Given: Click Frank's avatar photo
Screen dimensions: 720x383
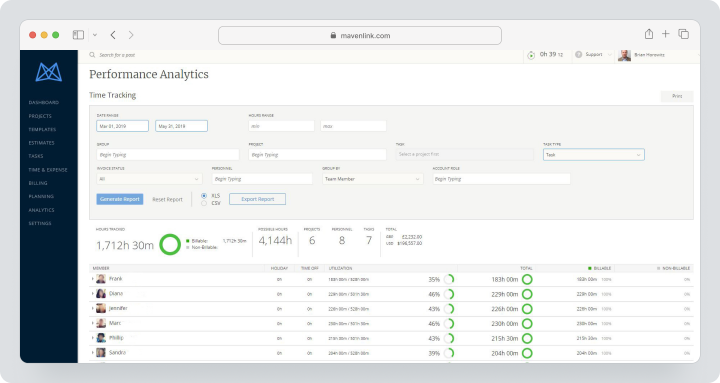Looking at the screenshot, I should point(101,279).
